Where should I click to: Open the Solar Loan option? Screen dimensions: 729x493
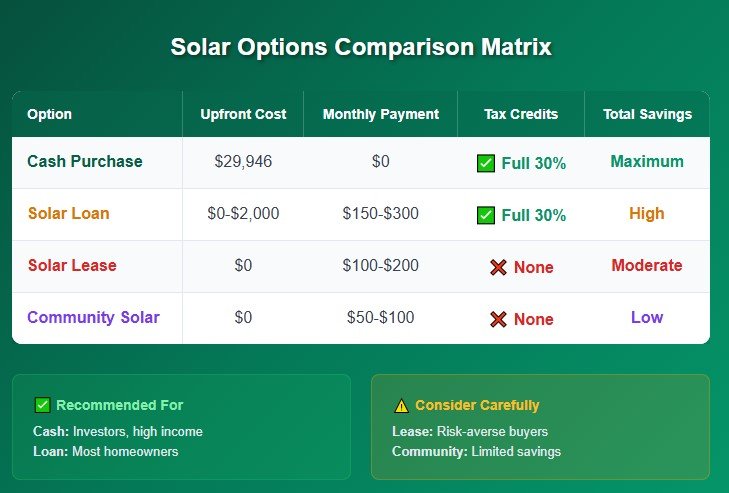69,214
